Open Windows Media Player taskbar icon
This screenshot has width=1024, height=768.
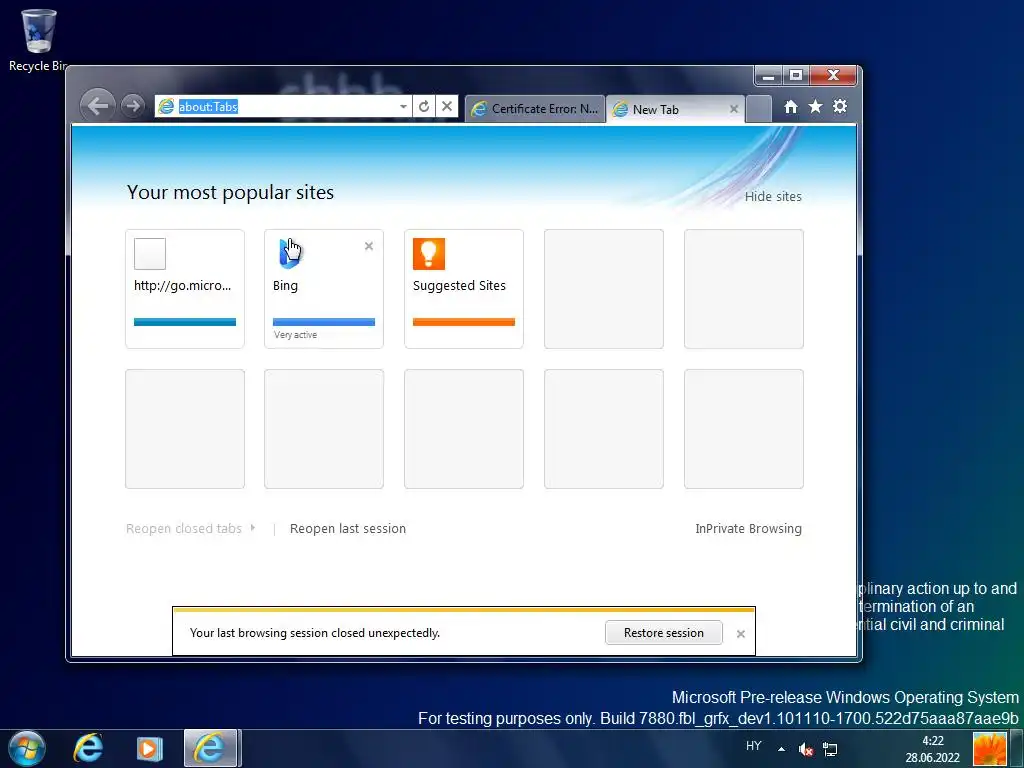tap(150, 748)
